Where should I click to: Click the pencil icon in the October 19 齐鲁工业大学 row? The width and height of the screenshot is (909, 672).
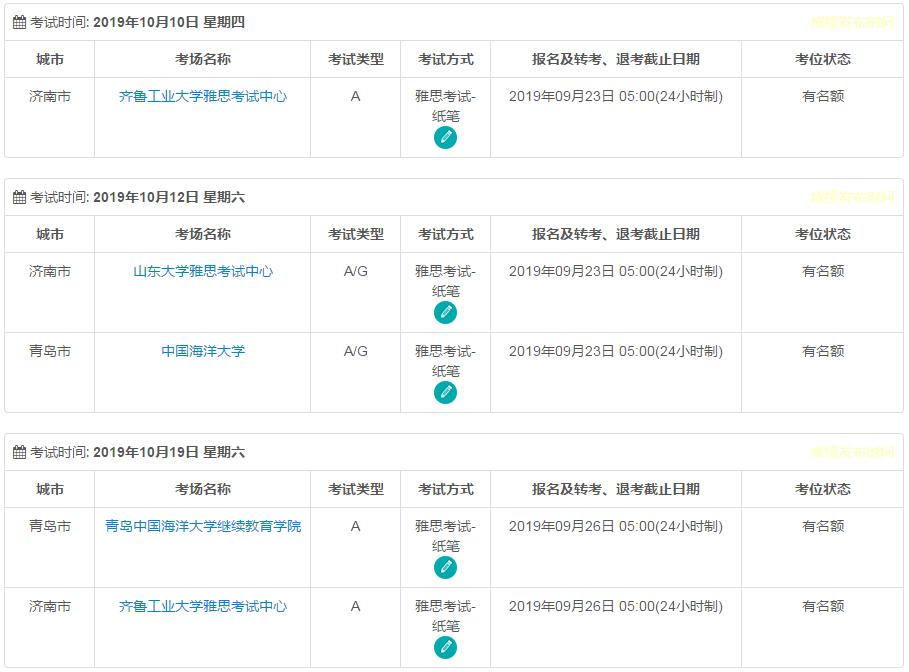(x=446, y=648)
